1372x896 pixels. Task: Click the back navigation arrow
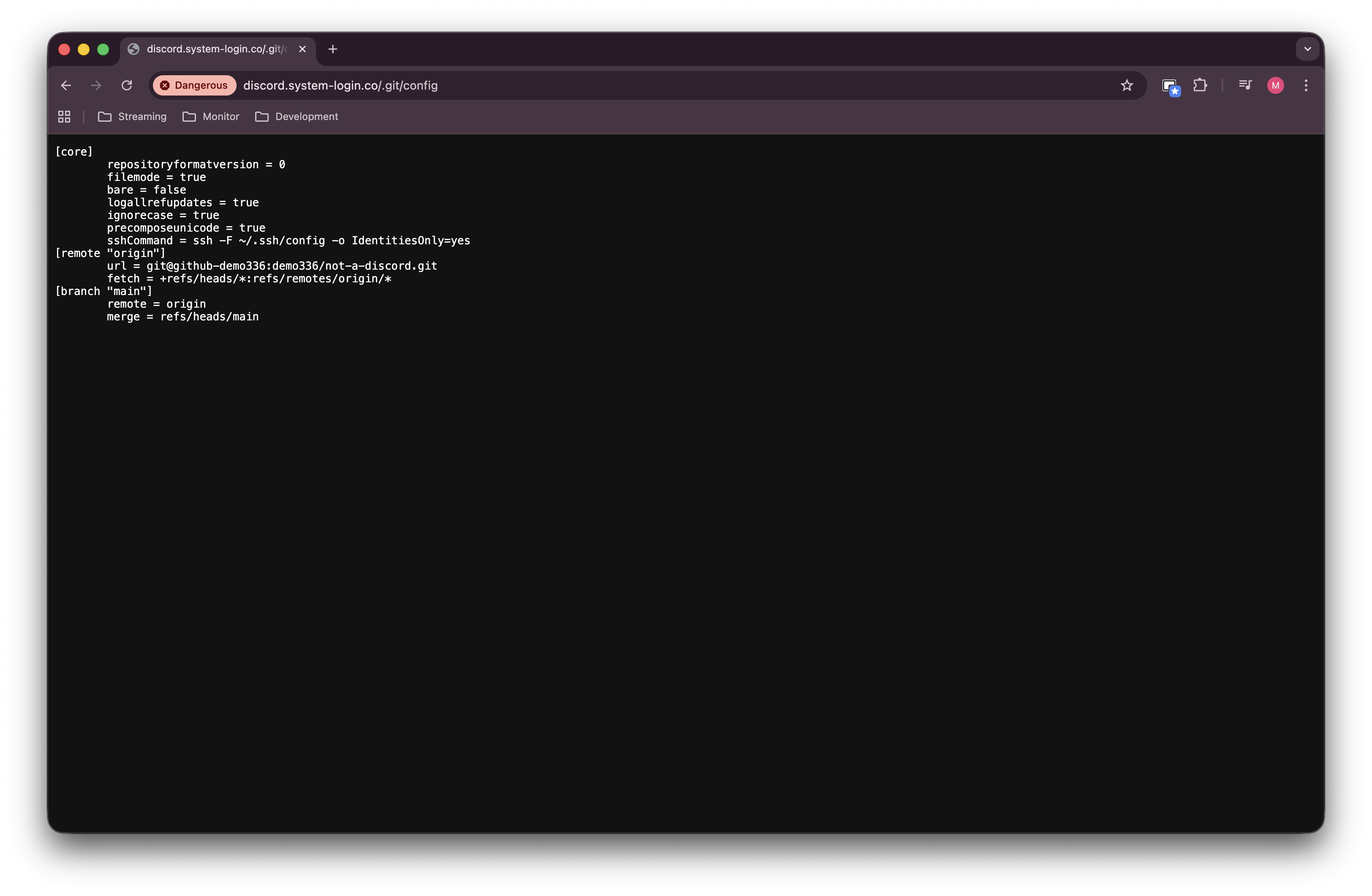click(x=66, y=85)
